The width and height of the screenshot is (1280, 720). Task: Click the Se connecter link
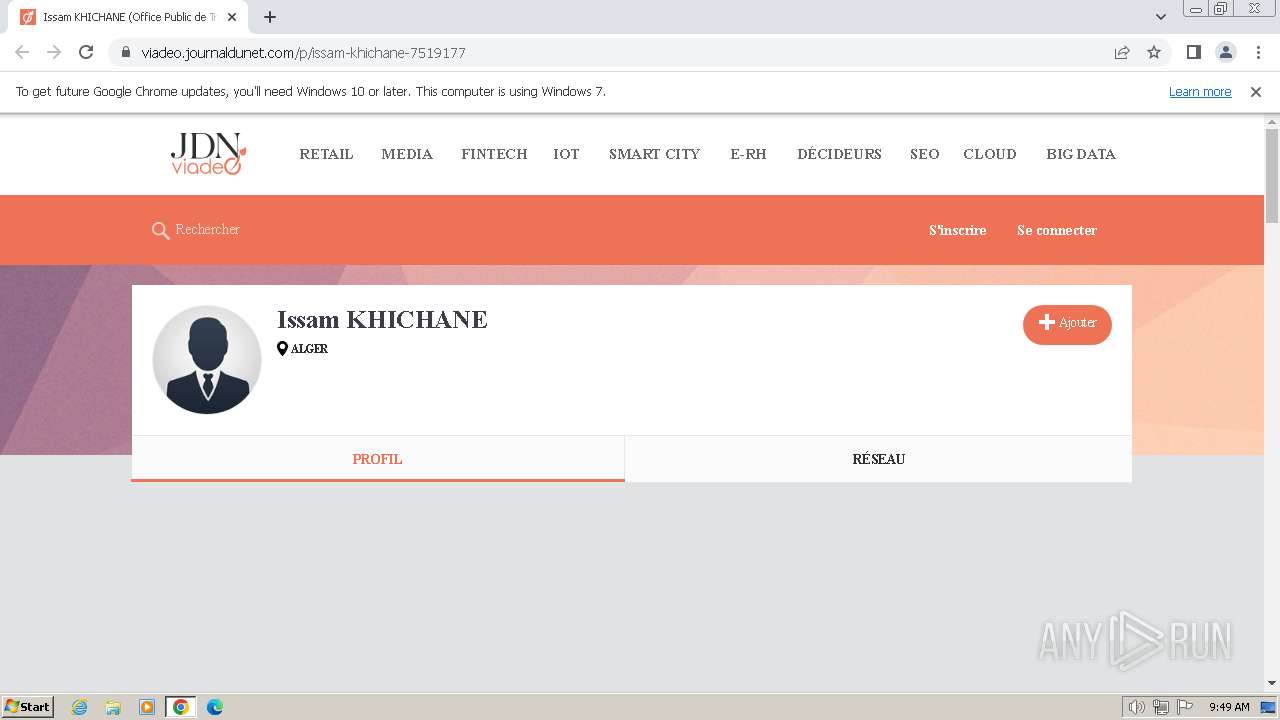coord(1057,230)
